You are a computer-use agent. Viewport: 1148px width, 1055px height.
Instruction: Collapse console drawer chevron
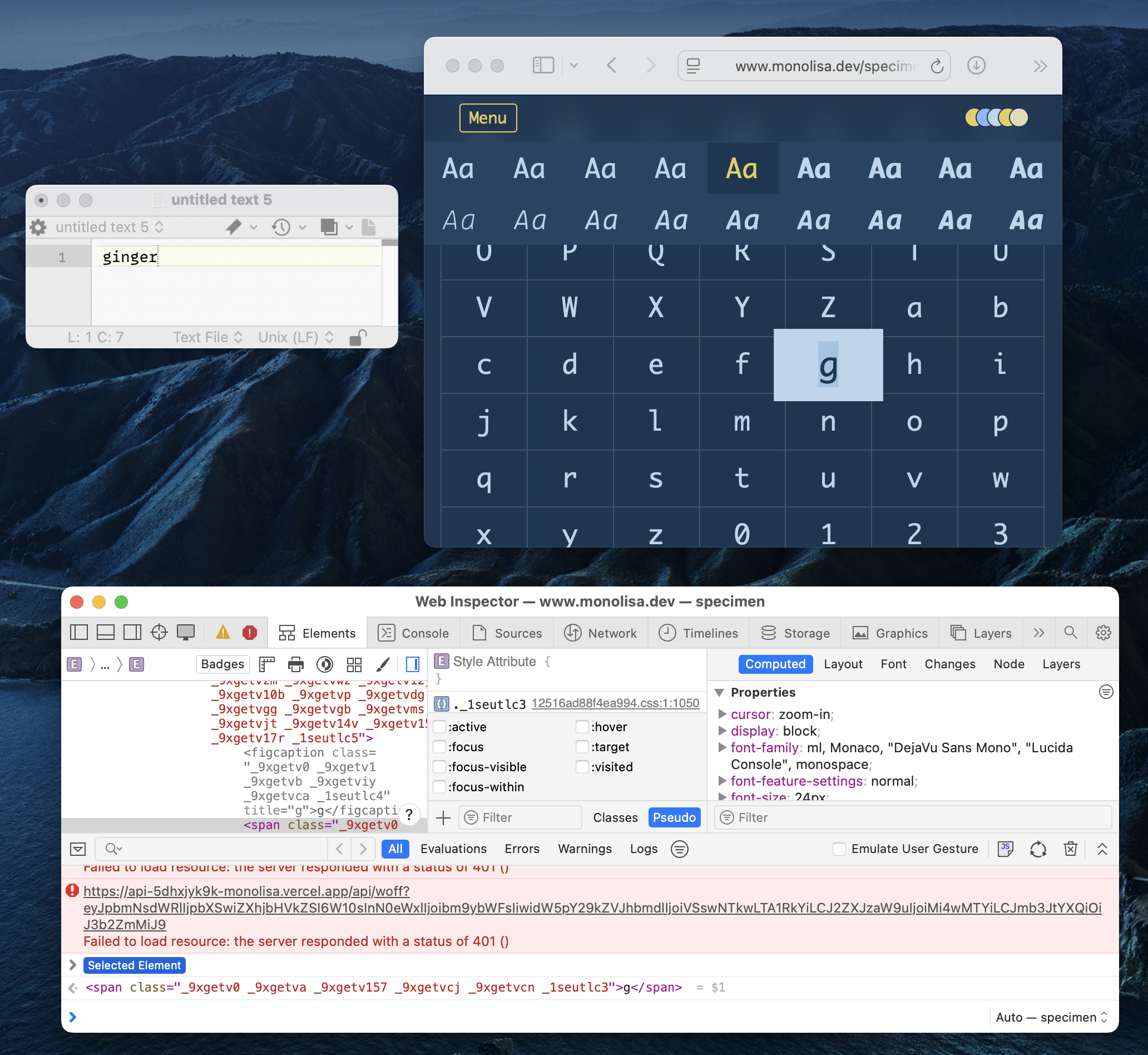[x=1102, y=849]
